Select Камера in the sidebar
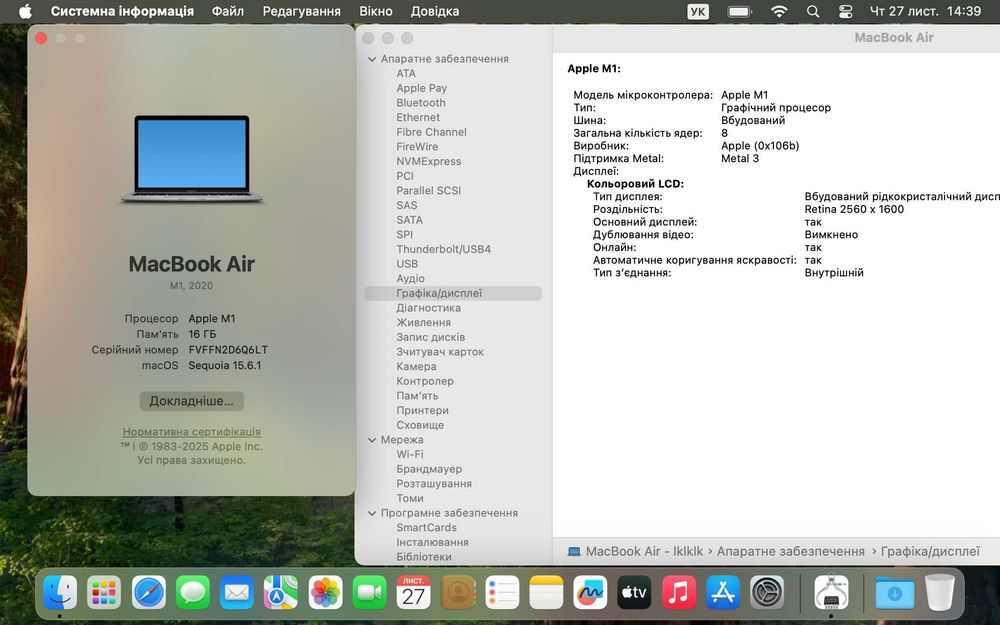This screenshot has width=1000, height=625. point(416,367)
